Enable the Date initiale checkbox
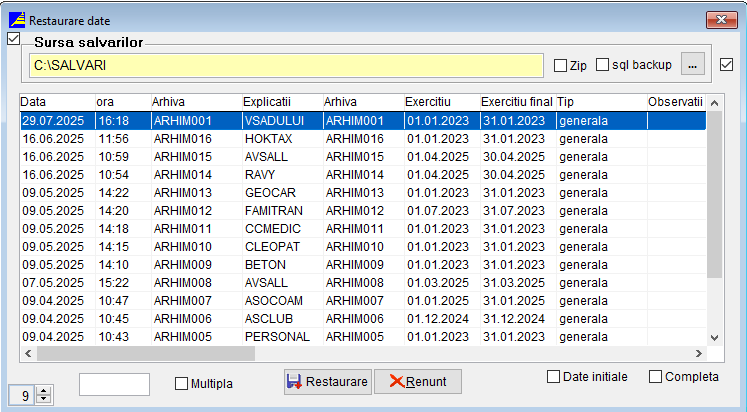This screenshot has height=412, width=747. tap(553, 377)
